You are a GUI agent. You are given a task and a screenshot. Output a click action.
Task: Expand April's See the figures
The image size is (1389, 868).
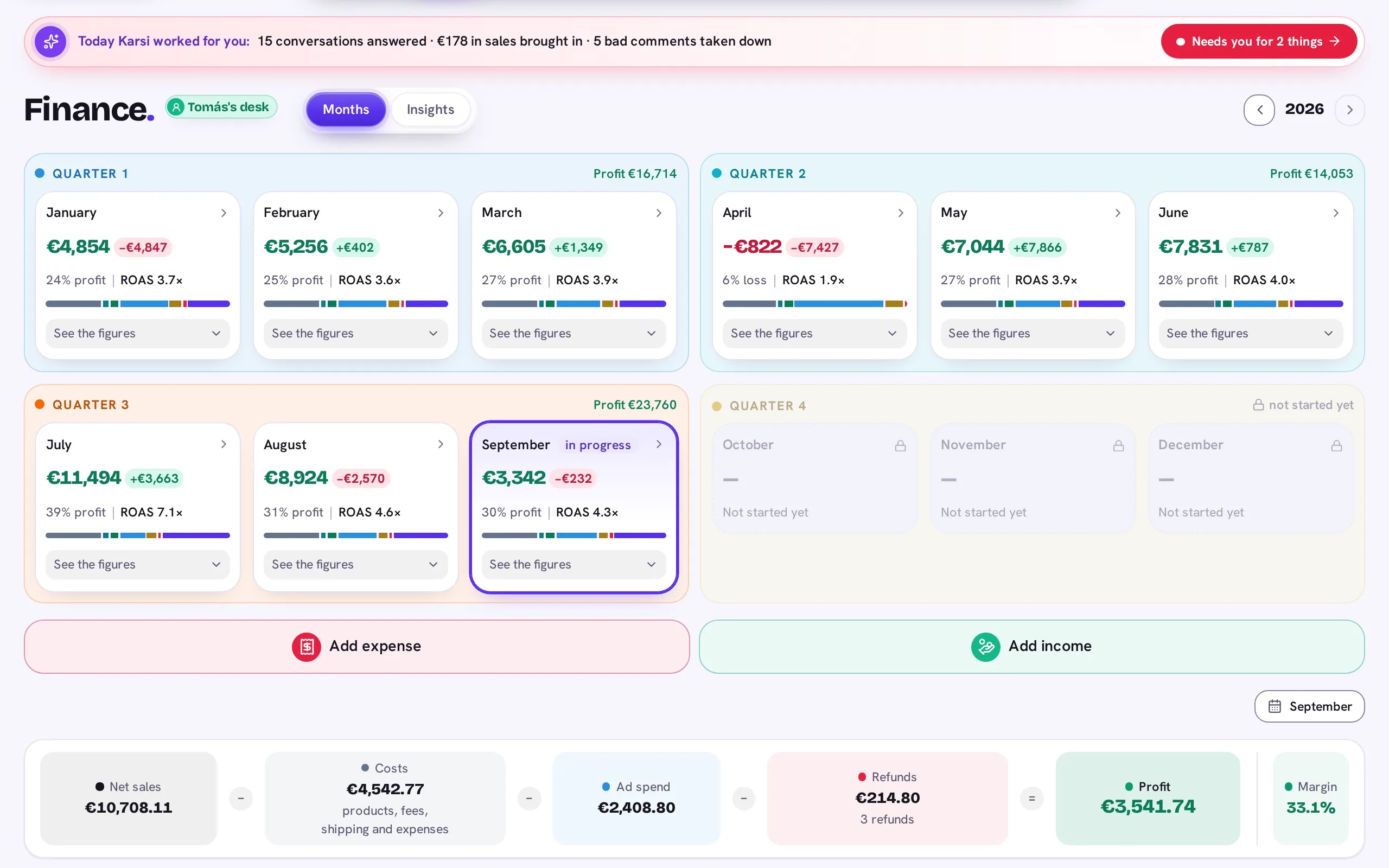(x=814, y=334)
